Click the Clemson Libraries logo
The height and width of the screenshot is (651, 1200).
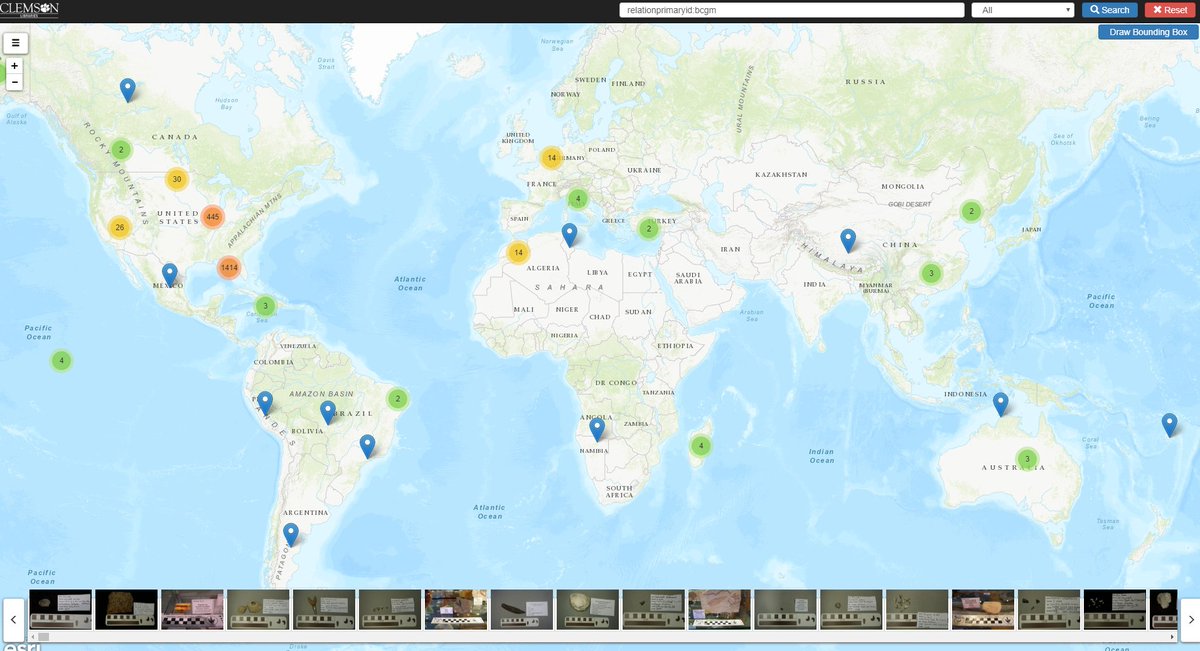pos(30,9)
